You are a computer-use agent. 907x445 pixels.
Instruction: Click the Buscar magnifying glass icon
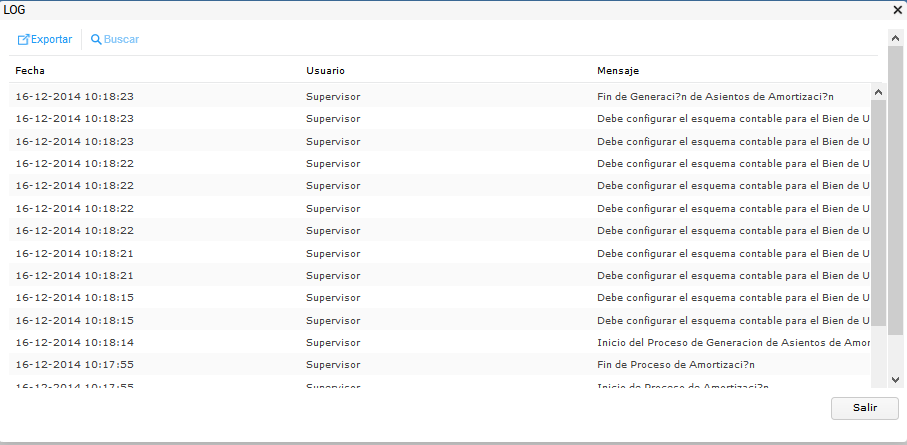click(x=96, y=40)
